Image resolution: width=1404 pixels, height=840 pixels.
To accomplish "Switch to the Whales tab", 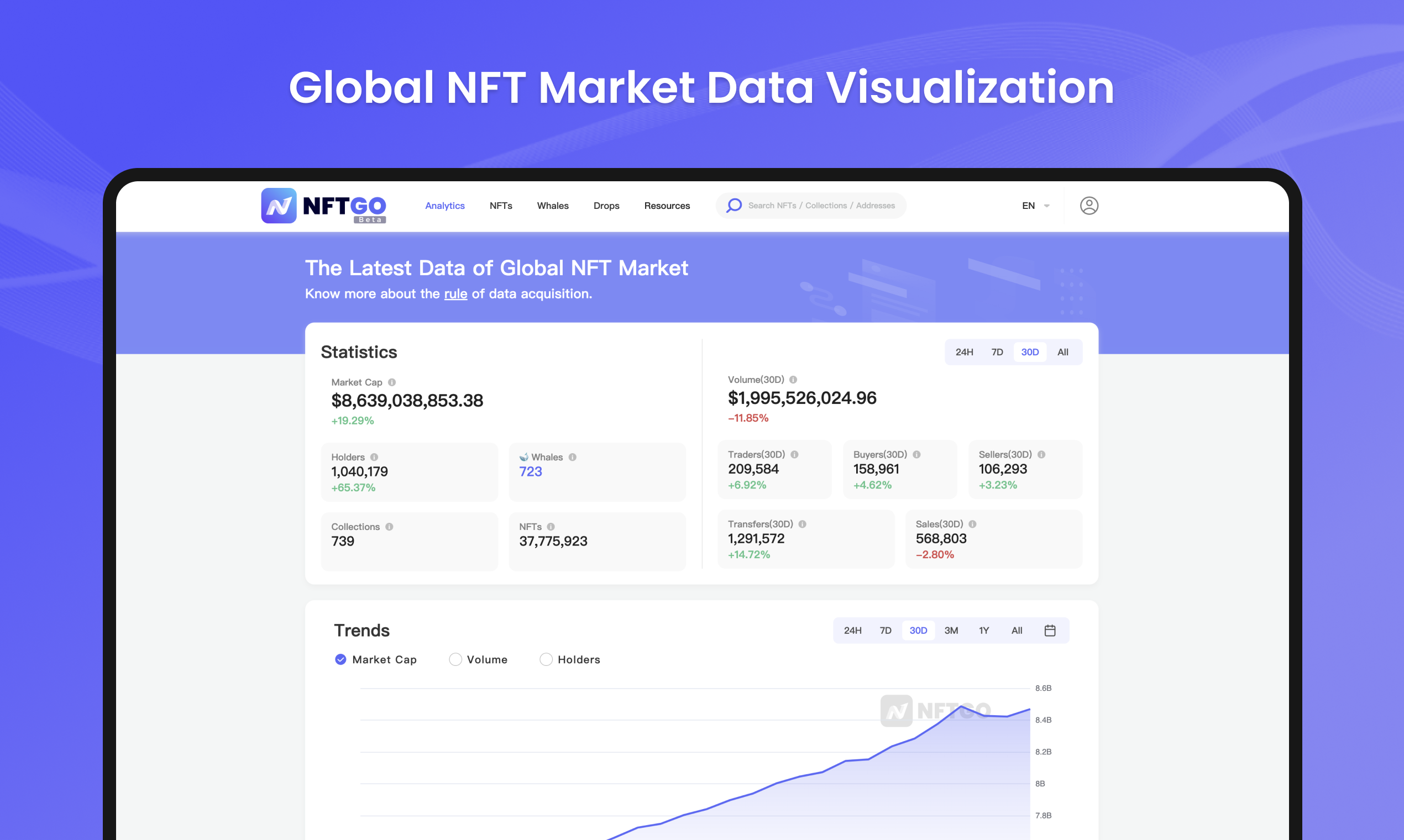I will tap(552, 206).
